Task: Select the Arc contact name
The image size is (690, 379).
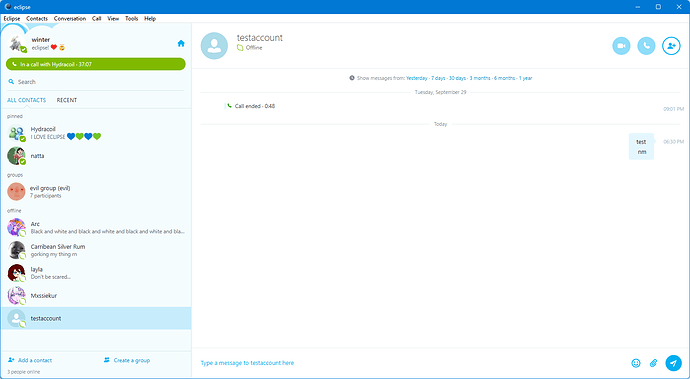Action: point(35,224)
